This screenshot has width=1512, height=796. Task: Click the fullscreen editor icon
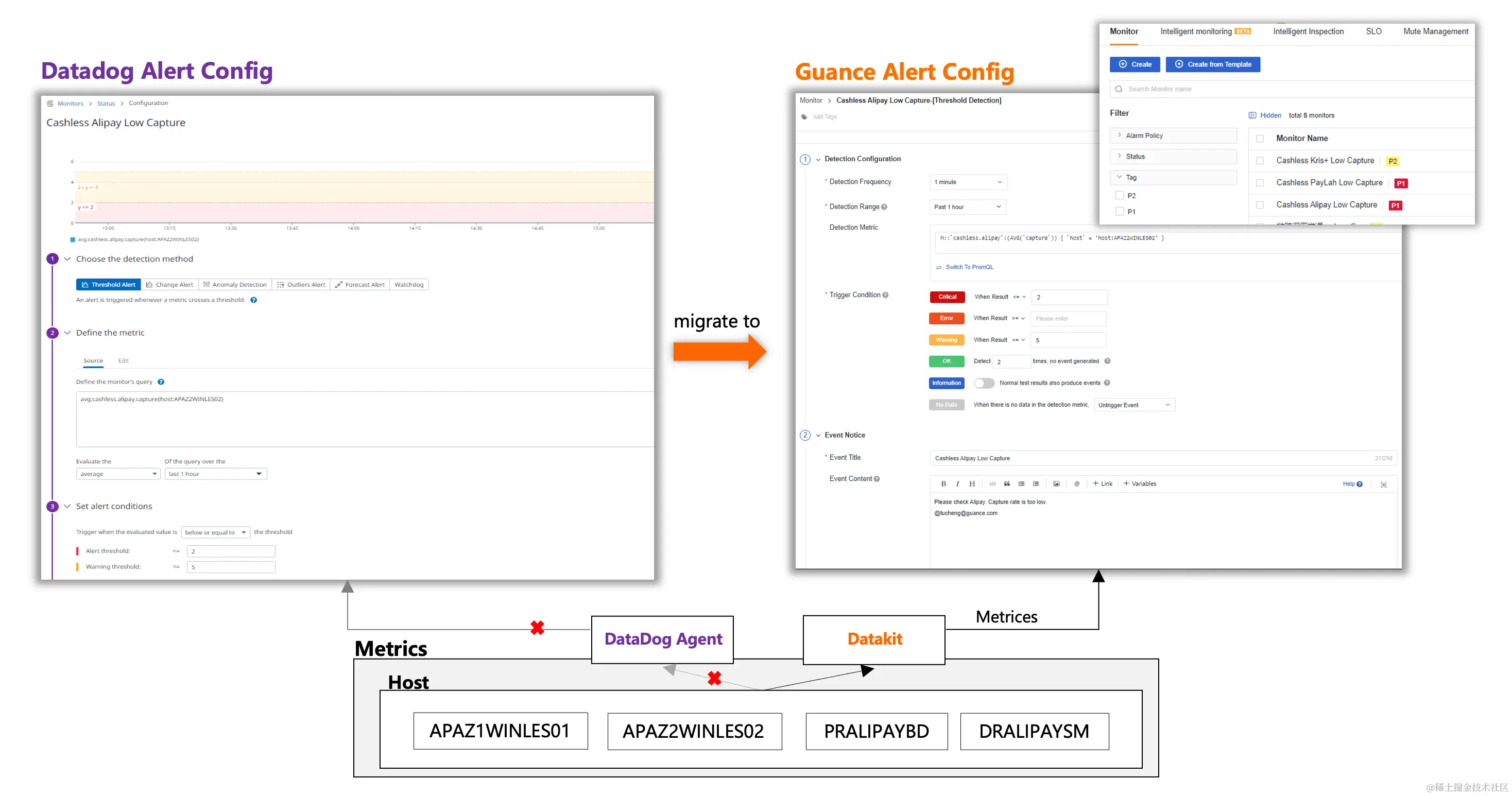coord(1383,484)
